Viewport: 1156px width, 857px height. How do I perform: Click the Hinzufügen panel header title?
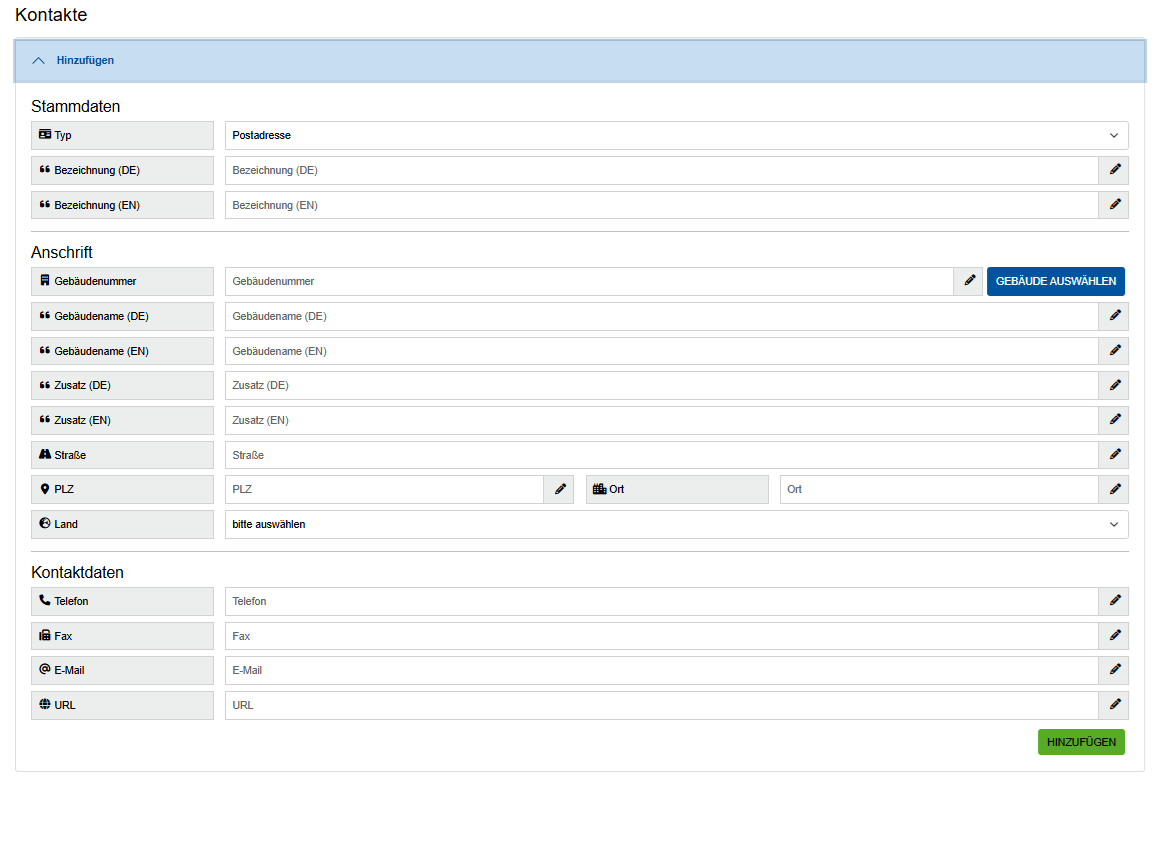pos(85,61)
